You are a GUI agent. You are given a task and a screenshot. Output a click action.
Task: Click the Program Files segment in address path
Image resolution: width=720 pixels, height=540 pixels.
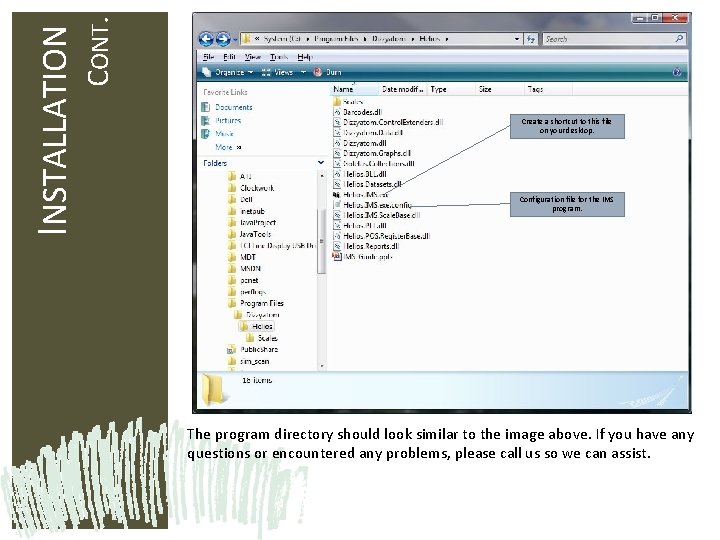tap(336, 39)
